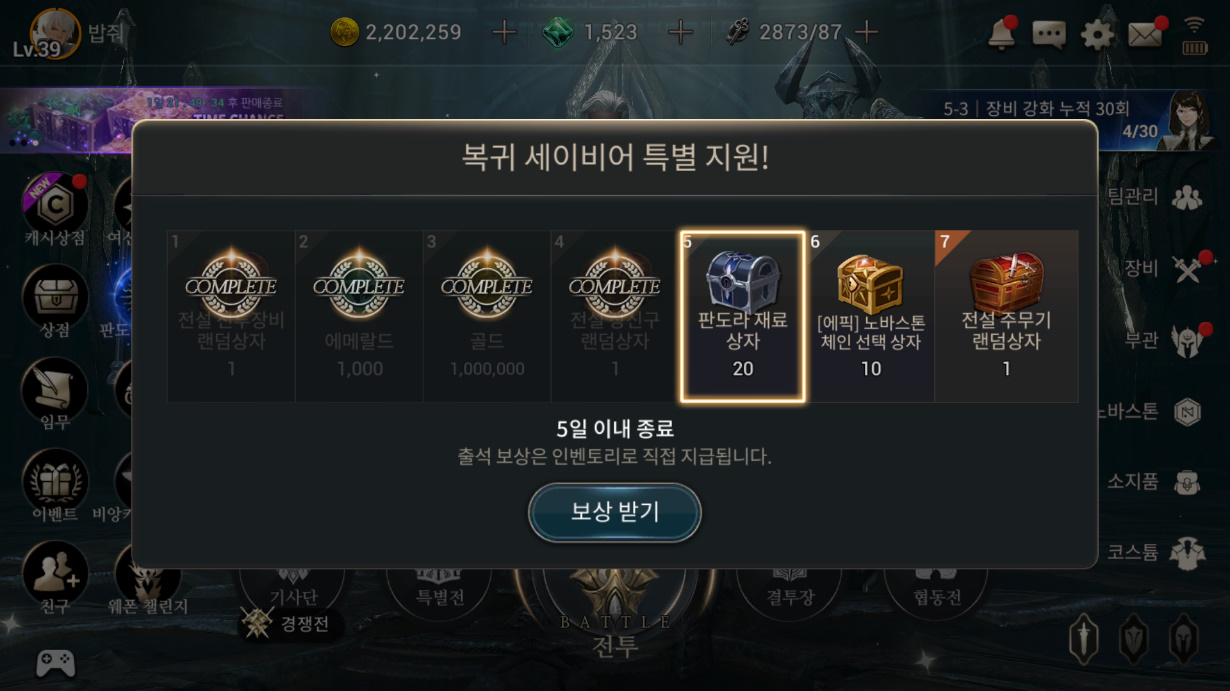
Task: Open the 상점 shop chest icon
Action: [x=55, y=305]
